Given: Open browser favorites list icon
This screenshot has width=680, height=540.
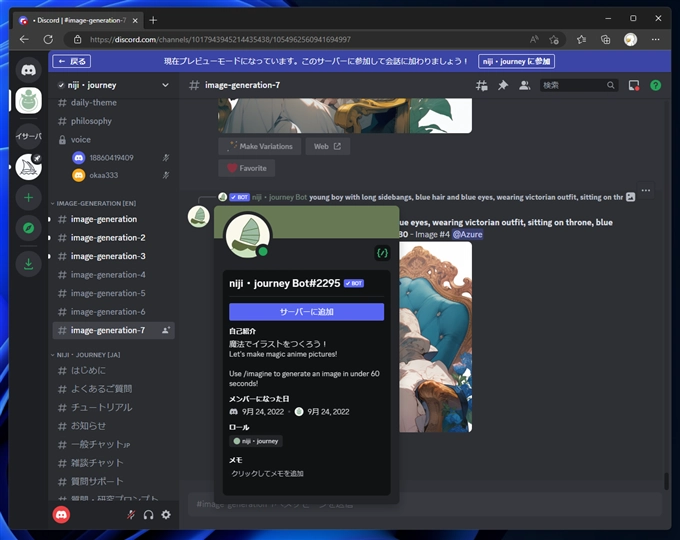Looking at the screenshot, I should point(582,39).
